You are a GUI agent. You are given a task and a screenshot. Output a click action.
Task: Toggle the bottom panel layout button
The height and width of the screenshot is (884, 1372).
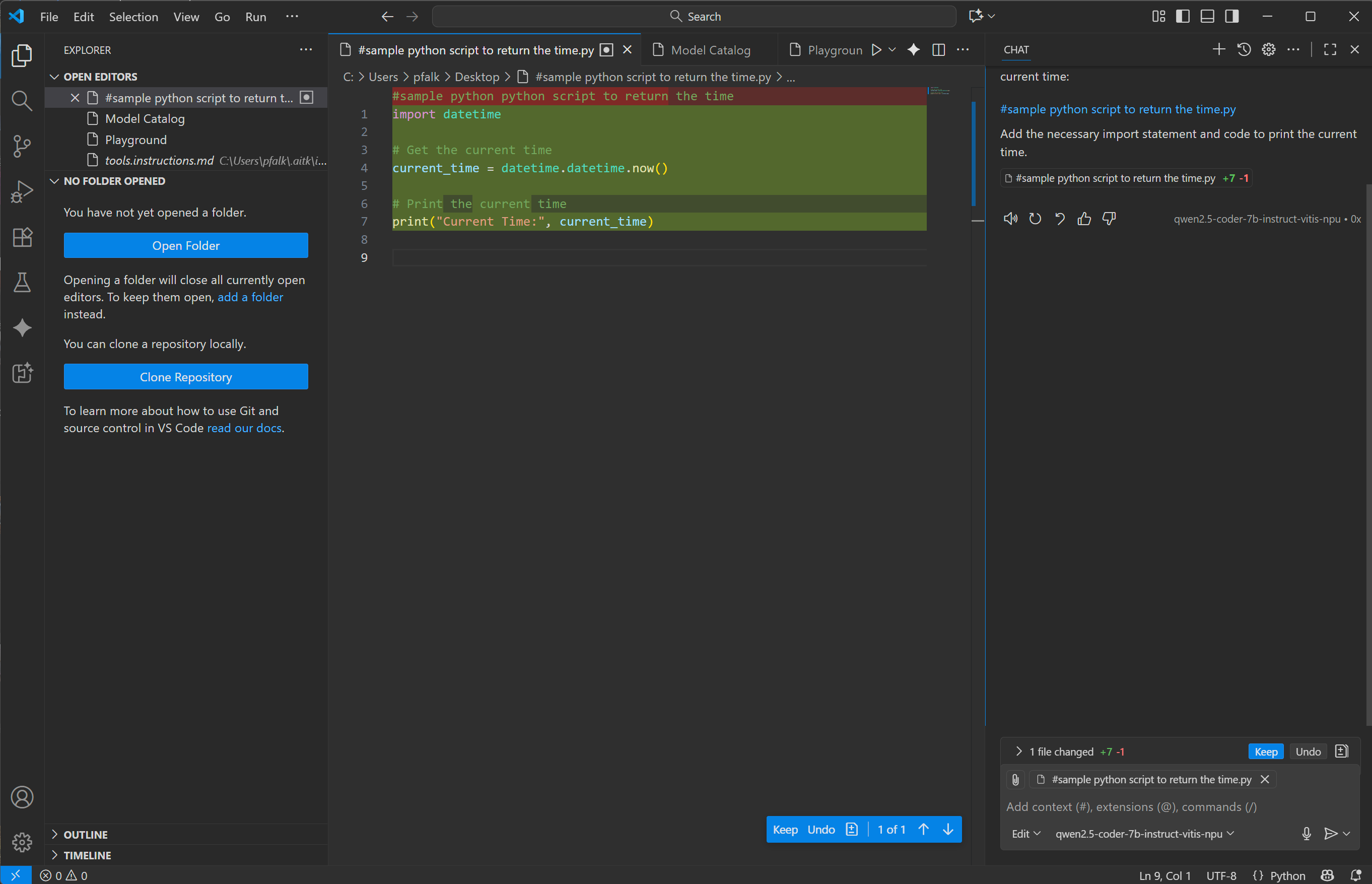1207,17
